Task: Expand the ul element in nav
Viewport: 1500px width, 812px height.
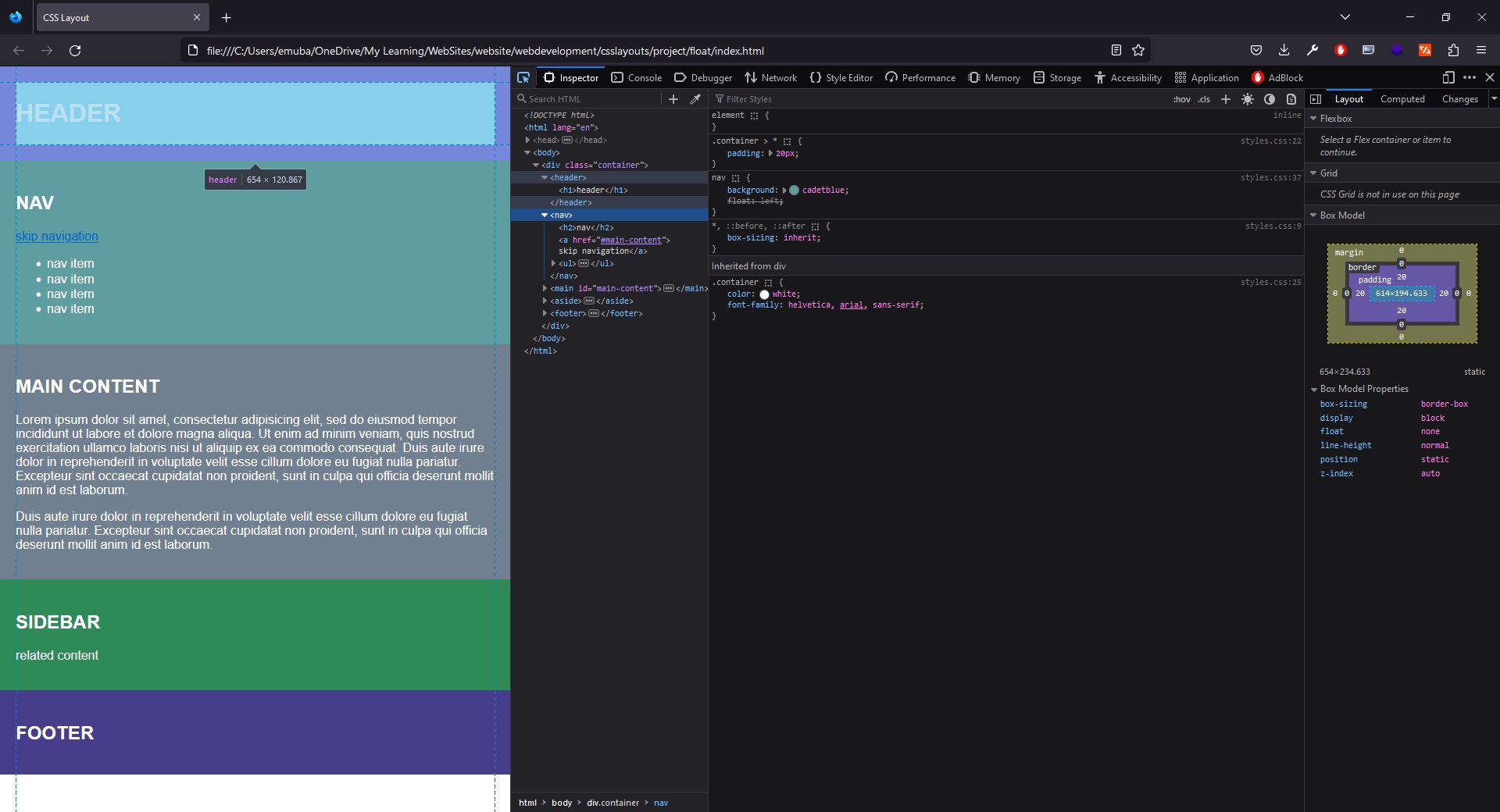Action: pyautogui.click(x=553, y=263)
